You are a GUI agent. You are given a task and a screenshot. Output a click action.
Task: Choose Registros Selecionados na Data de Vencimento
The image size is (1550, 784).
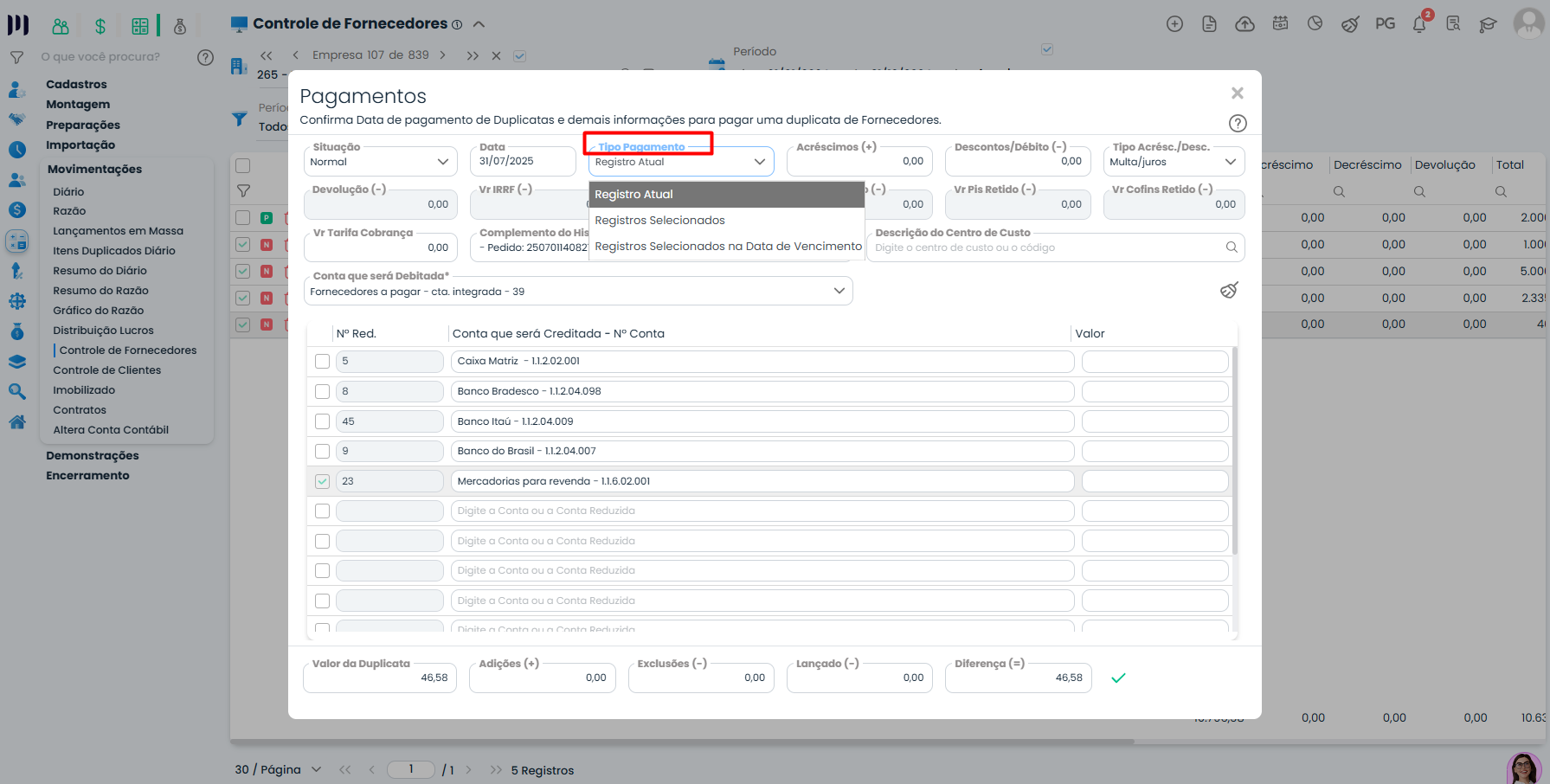tap(728, 247)
